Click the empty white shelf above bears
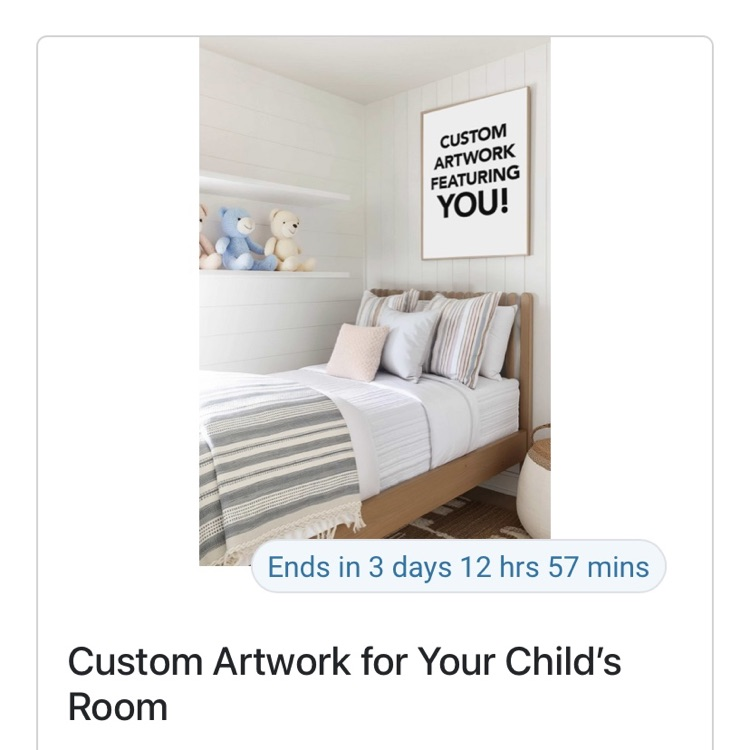750x750 pixels. coord(274,189)
